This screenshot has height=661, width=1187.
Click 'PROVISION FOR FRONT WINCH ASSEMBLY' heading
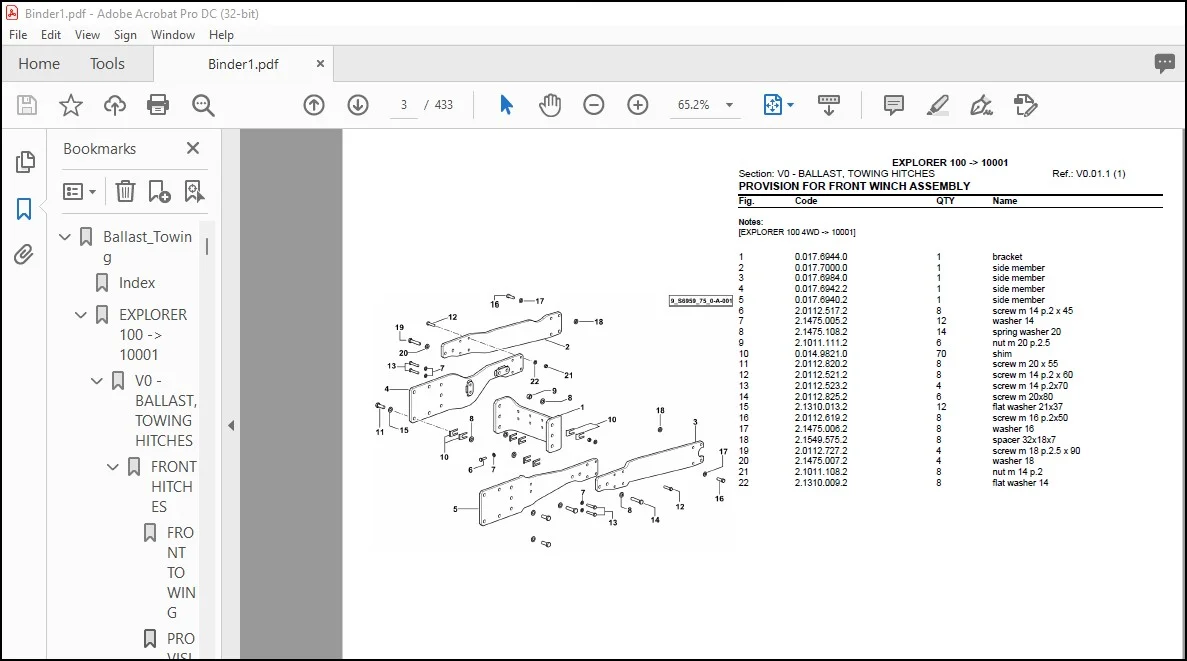(x=854, y=186)
